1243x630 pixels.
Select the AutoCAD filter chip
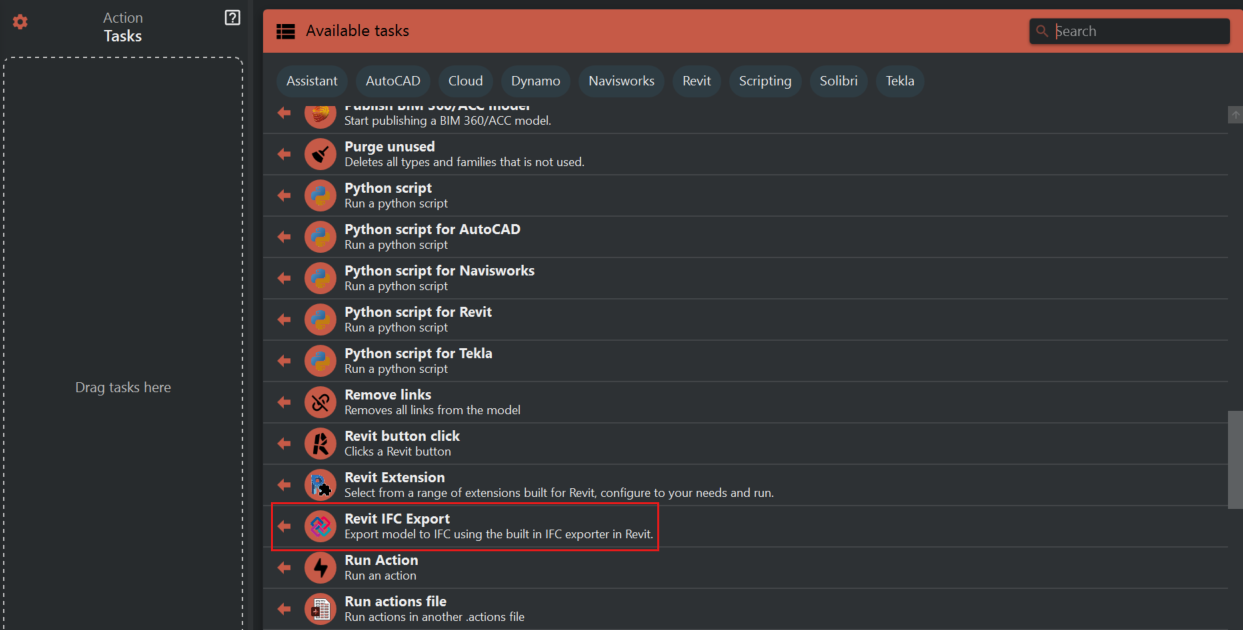393,81
